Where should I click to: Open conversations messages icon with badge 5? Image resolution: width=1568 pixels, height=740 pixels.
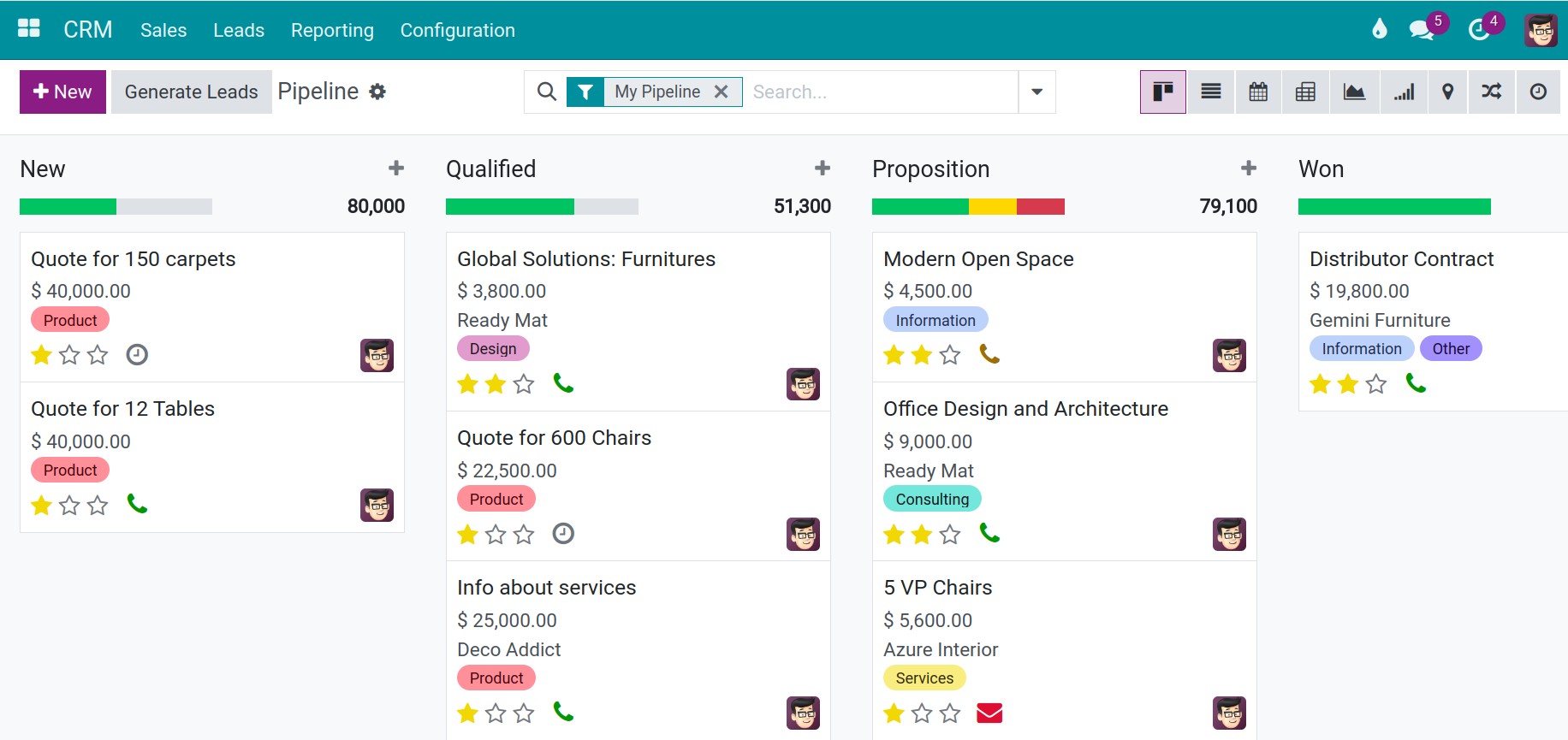(x=1422, y=30)
